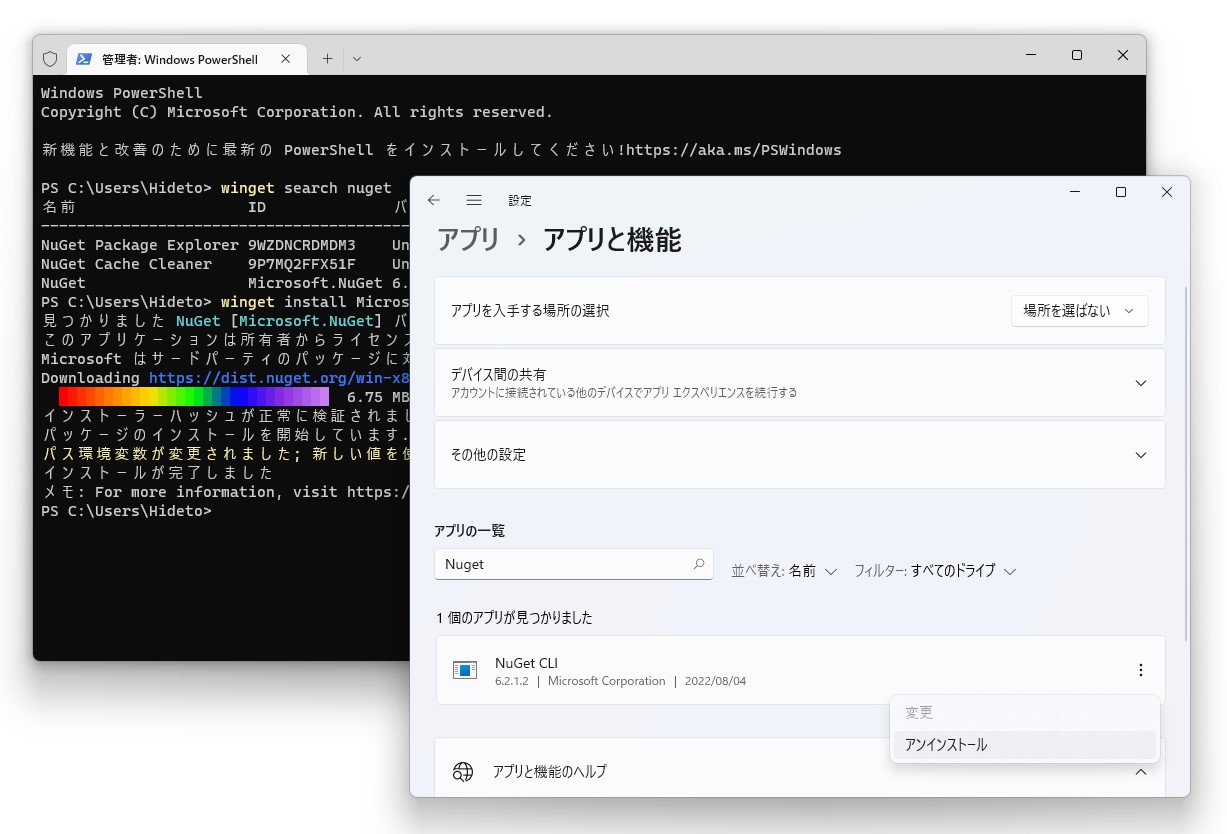This screenshot has height=834, width=1227.
Task: Open the Settings navigation hamburger menu
Action: (x=474, y=199)
